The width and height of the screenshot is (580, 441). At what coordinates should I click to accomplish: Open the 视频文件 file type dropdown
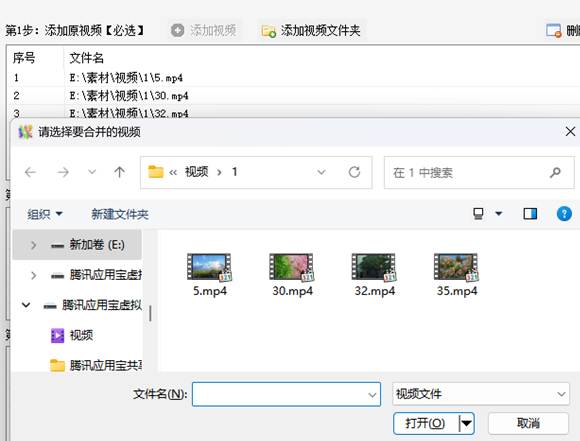tap(480, 394)
